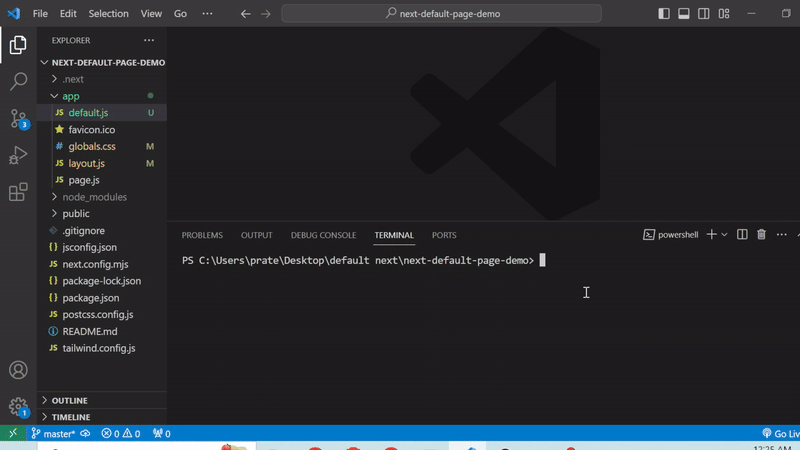Image resolution: width=800 pixels, height=450 pixels.
Task: Click the VS Code logo icon
Action: pyautogui.click(x=14, y=13)
